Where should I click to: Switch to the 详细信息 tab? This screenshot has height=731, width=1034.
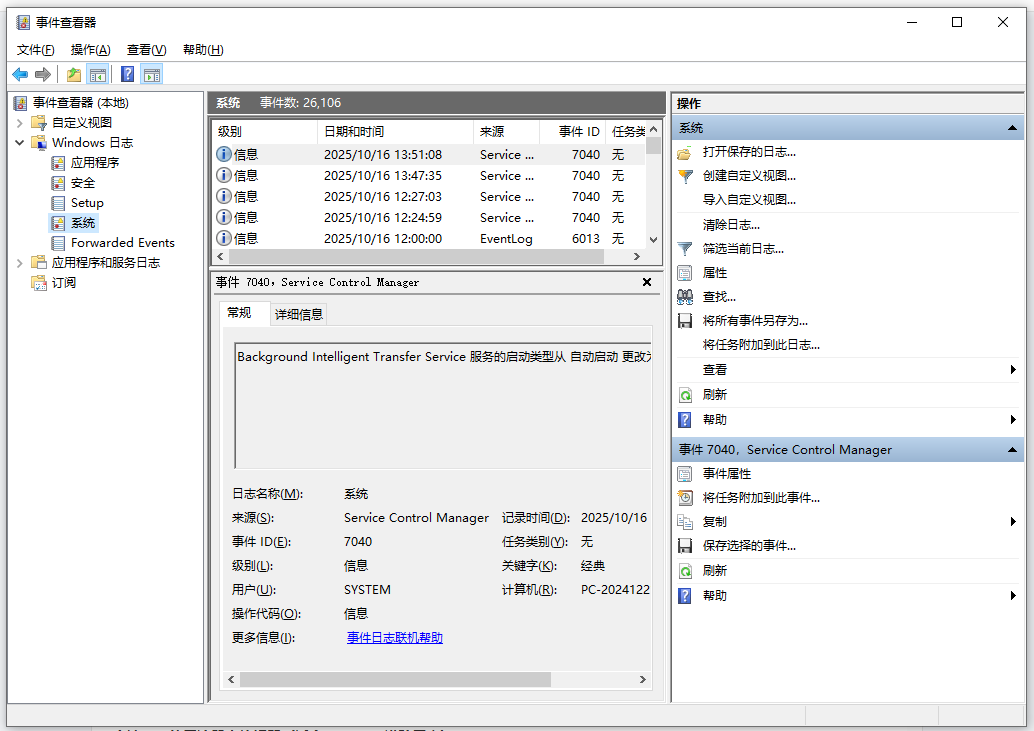[x=299, y=314]
